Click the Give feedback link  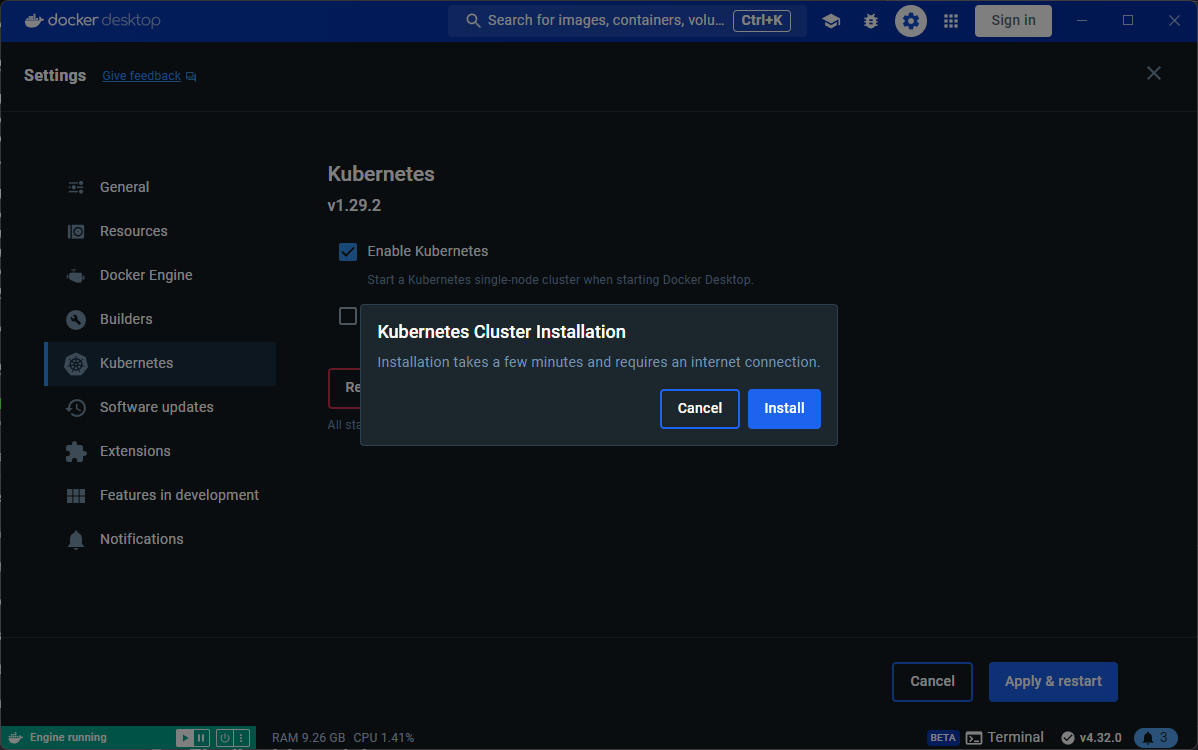[142, 76]
